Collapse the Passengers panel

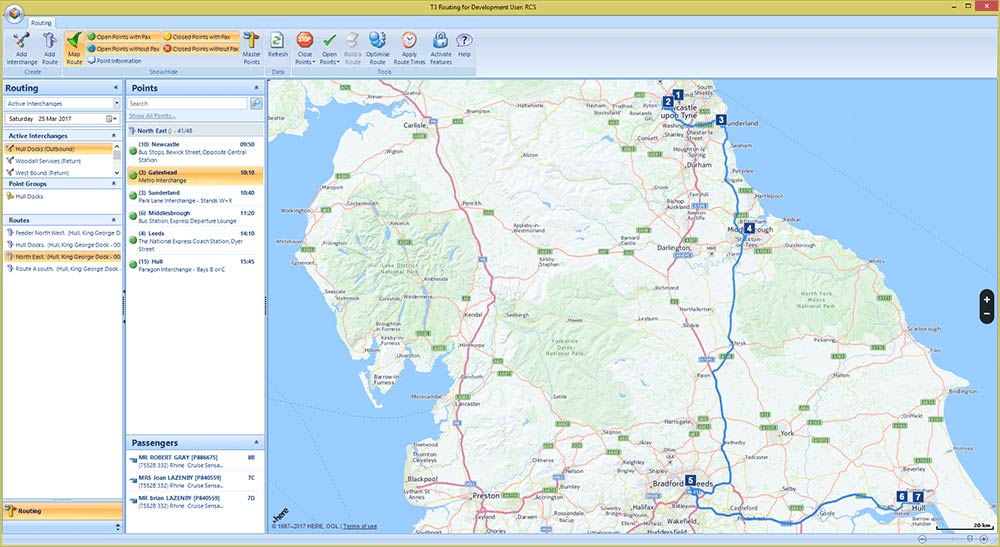pyautogui.click(x=256, y=442)
